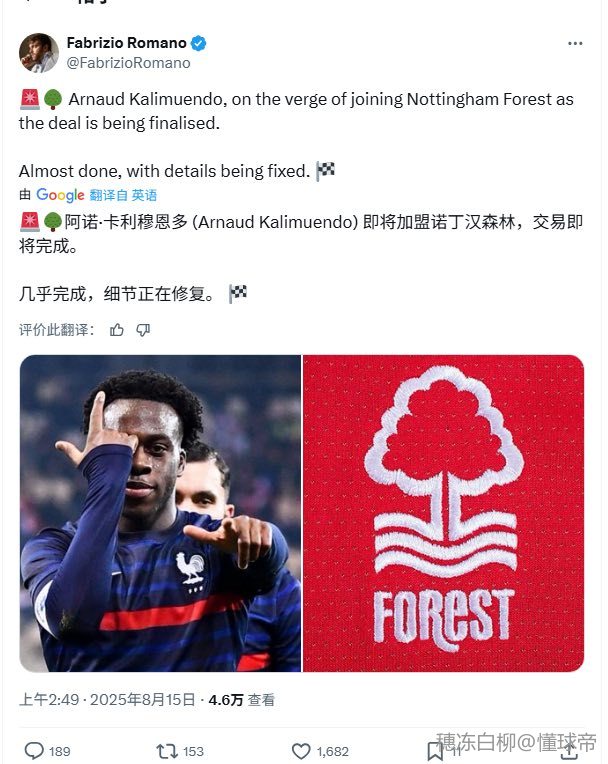Give thumbs down to the translation

(x=143, y=330)
